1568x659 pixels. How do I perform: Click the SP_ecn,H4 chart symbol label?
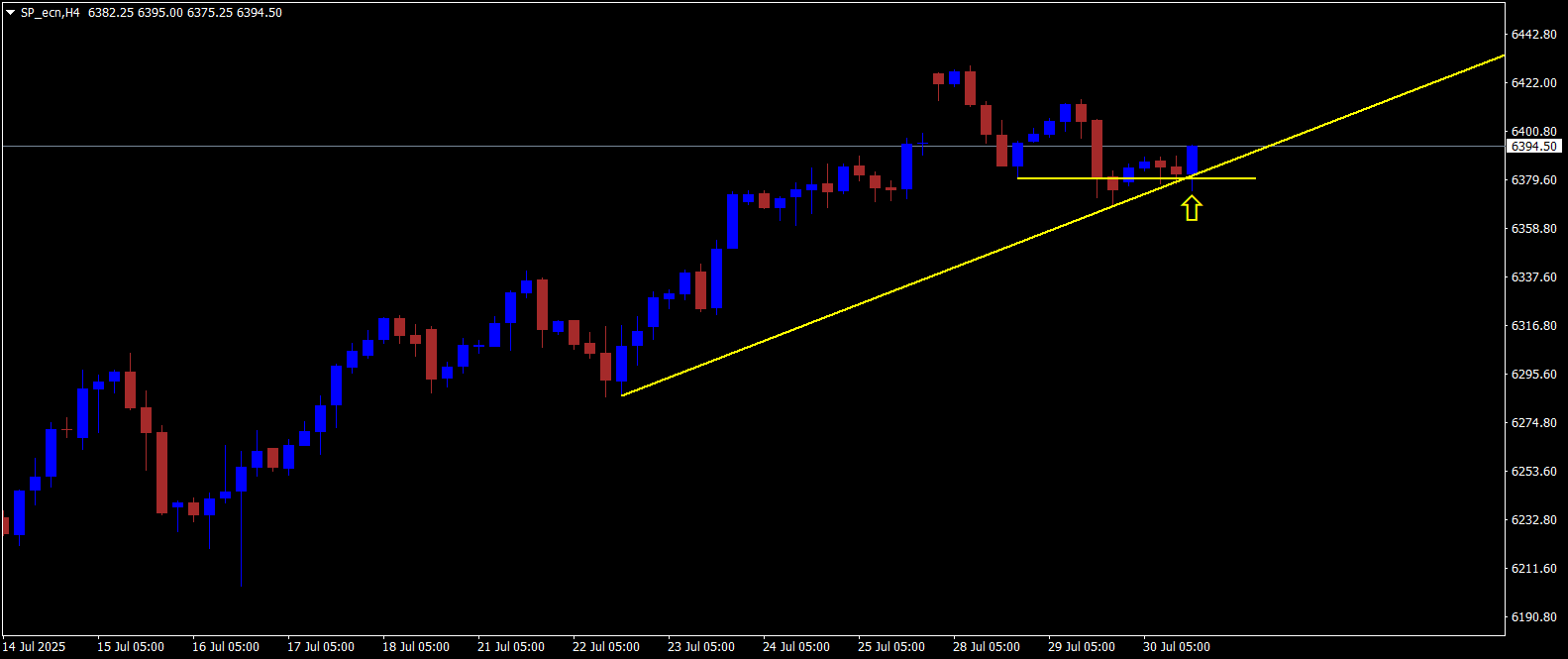(50, 13)
